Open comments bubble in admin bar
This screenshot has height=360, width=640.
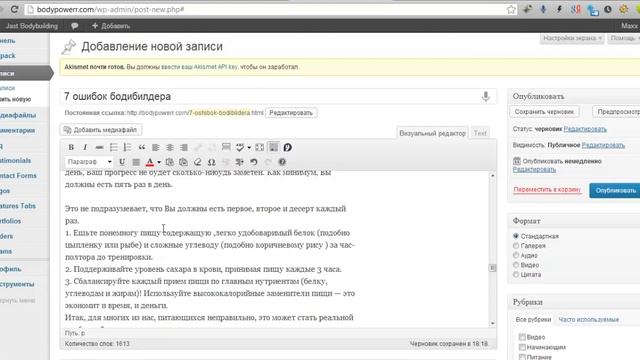click(x=75, y=26)
